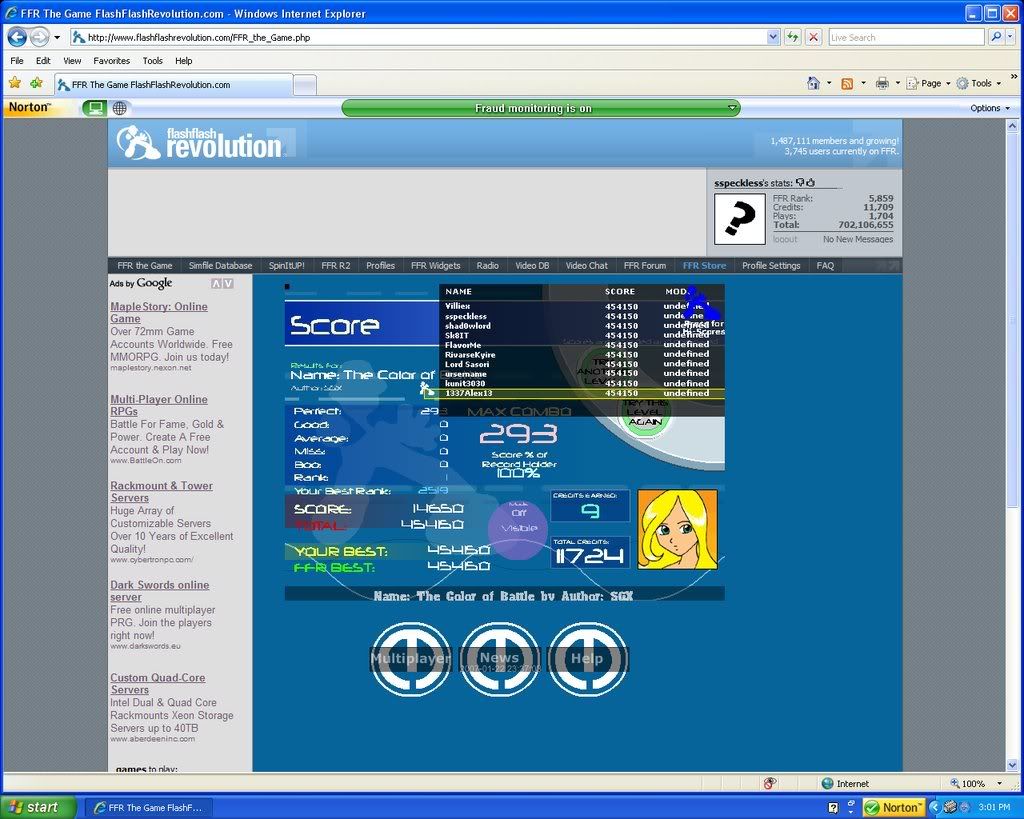
Task: Open the Simfile Database nav tab
Action: (220, 266)
